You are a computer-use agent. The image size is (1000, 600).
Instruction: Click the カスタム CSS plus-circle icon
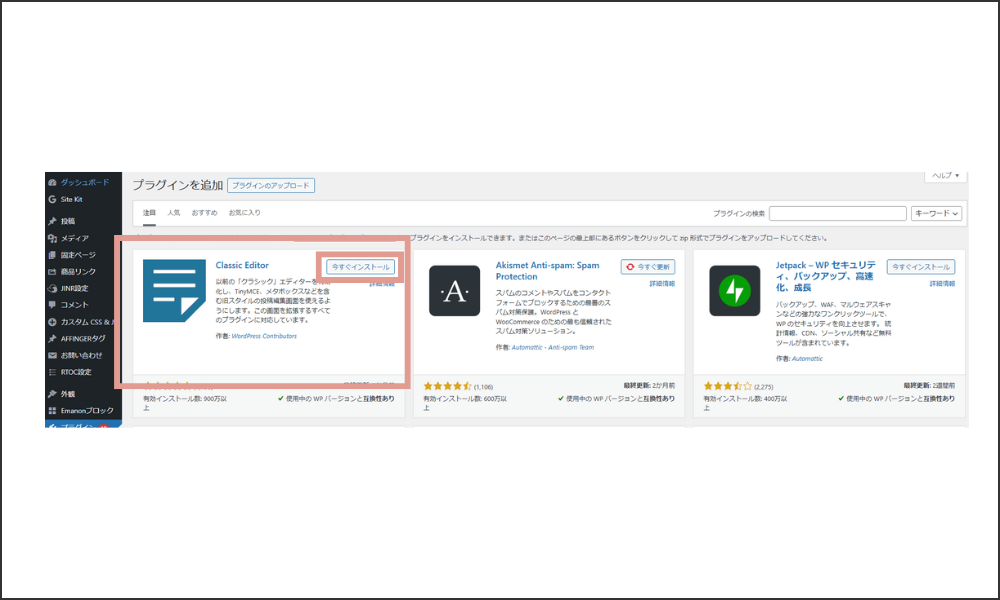52,322
